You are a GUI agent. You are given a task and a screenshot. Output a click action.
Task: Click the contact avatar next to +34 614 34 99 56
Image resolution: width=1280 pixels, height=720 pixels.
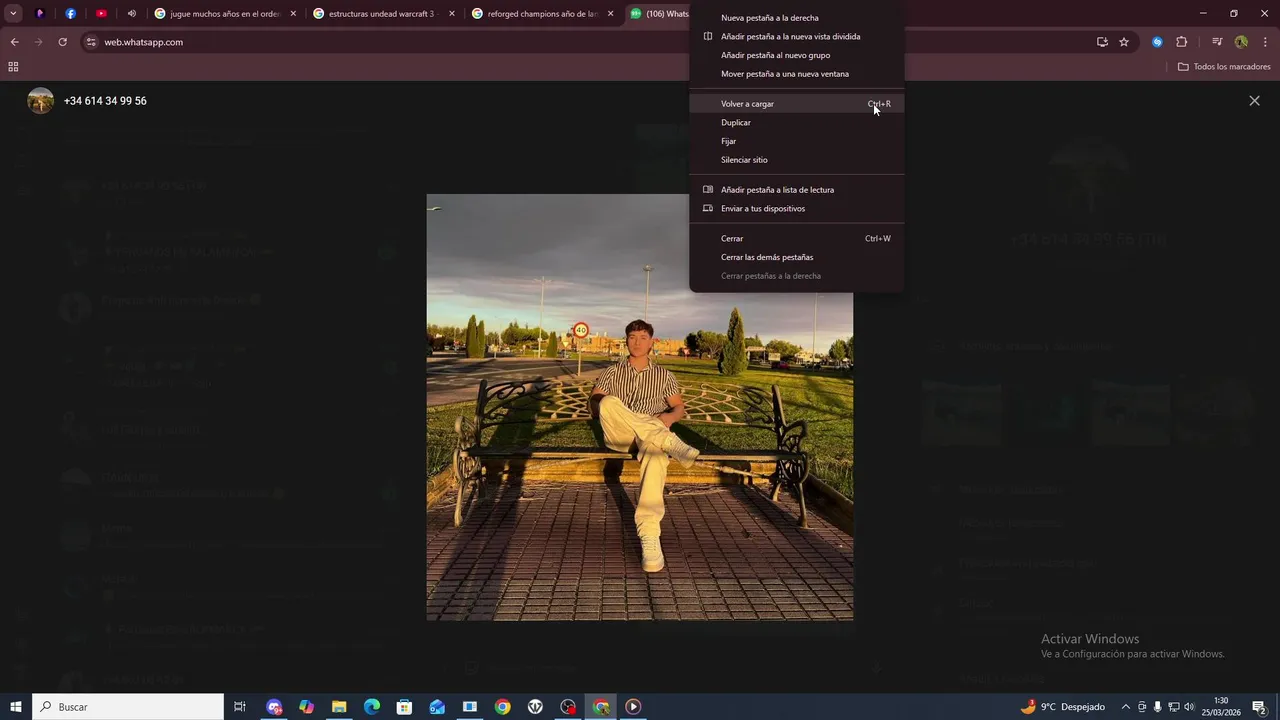click(40, 101)
